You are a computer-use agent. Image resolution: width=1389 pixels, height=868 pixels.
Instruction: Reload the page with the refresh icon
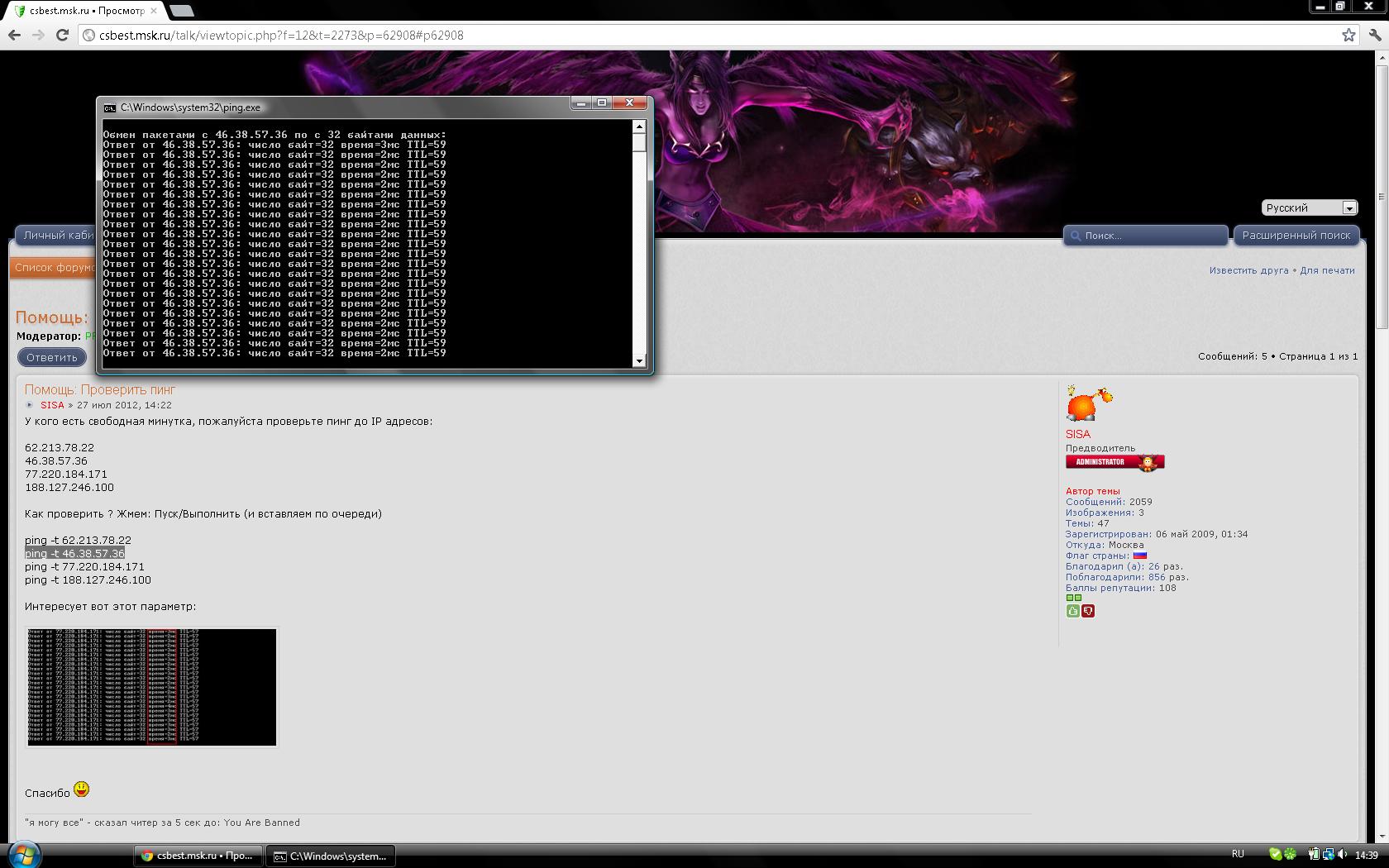click(x=62, y=35)
